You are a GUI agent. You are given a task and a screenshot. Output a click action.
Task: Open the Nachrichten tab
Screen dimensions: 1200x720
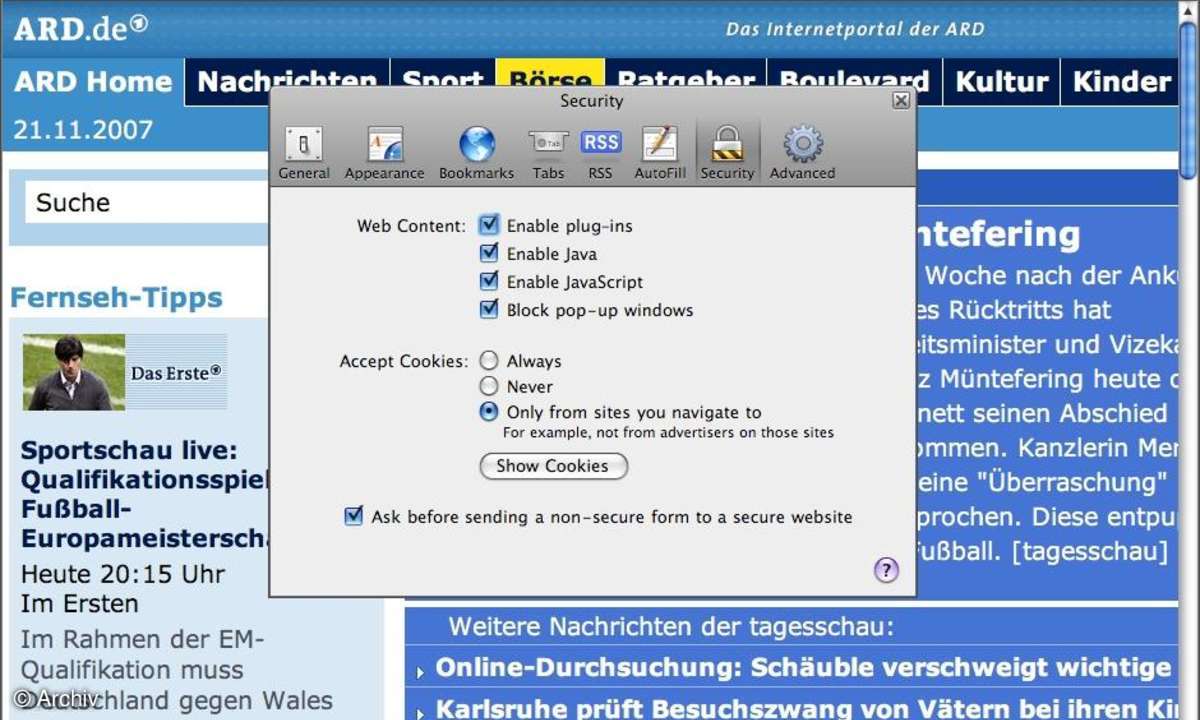point(287,82)
